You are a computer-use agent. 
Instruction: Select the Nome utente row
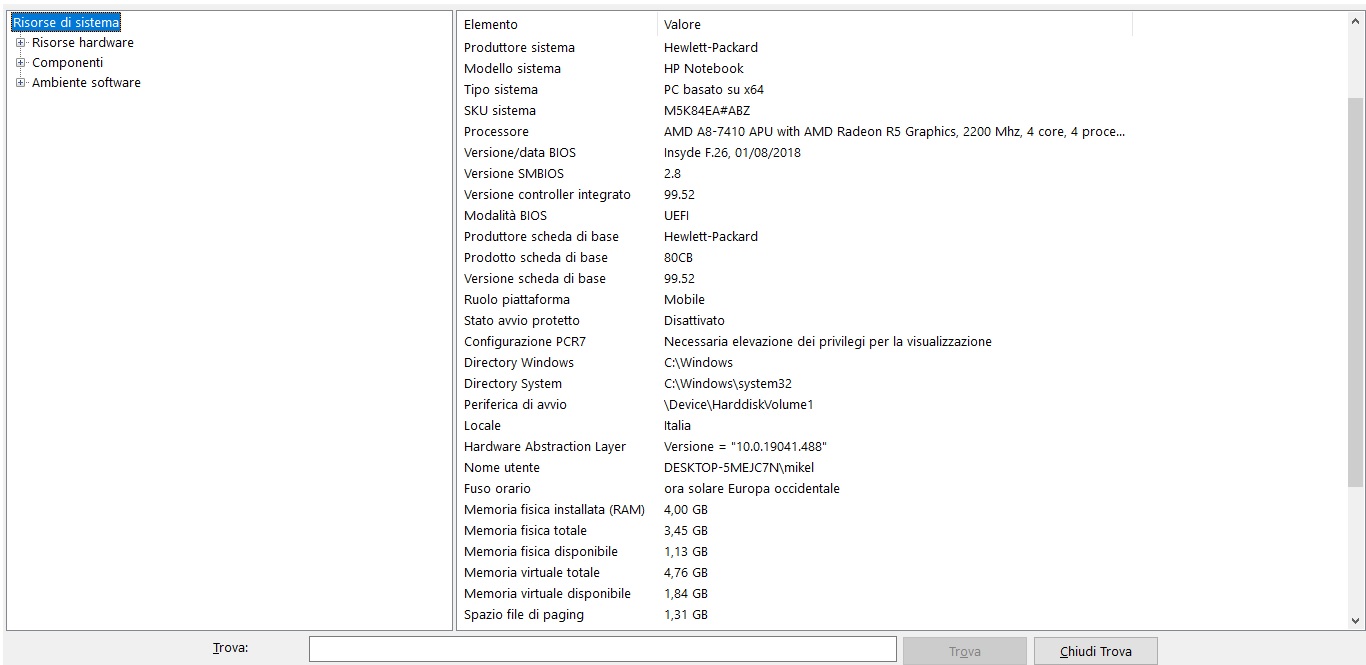click(795, 467)
